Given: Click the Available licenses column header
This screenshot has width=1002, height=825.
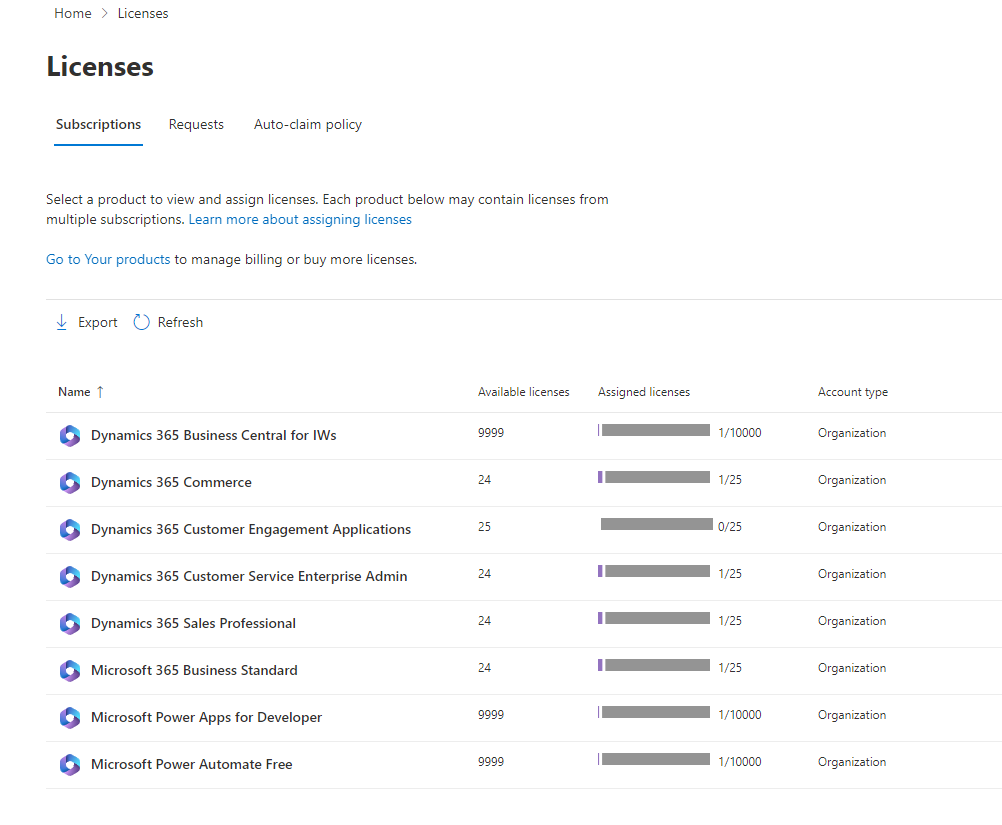Looking at the screenshot, I should click(x=523, y=392).
